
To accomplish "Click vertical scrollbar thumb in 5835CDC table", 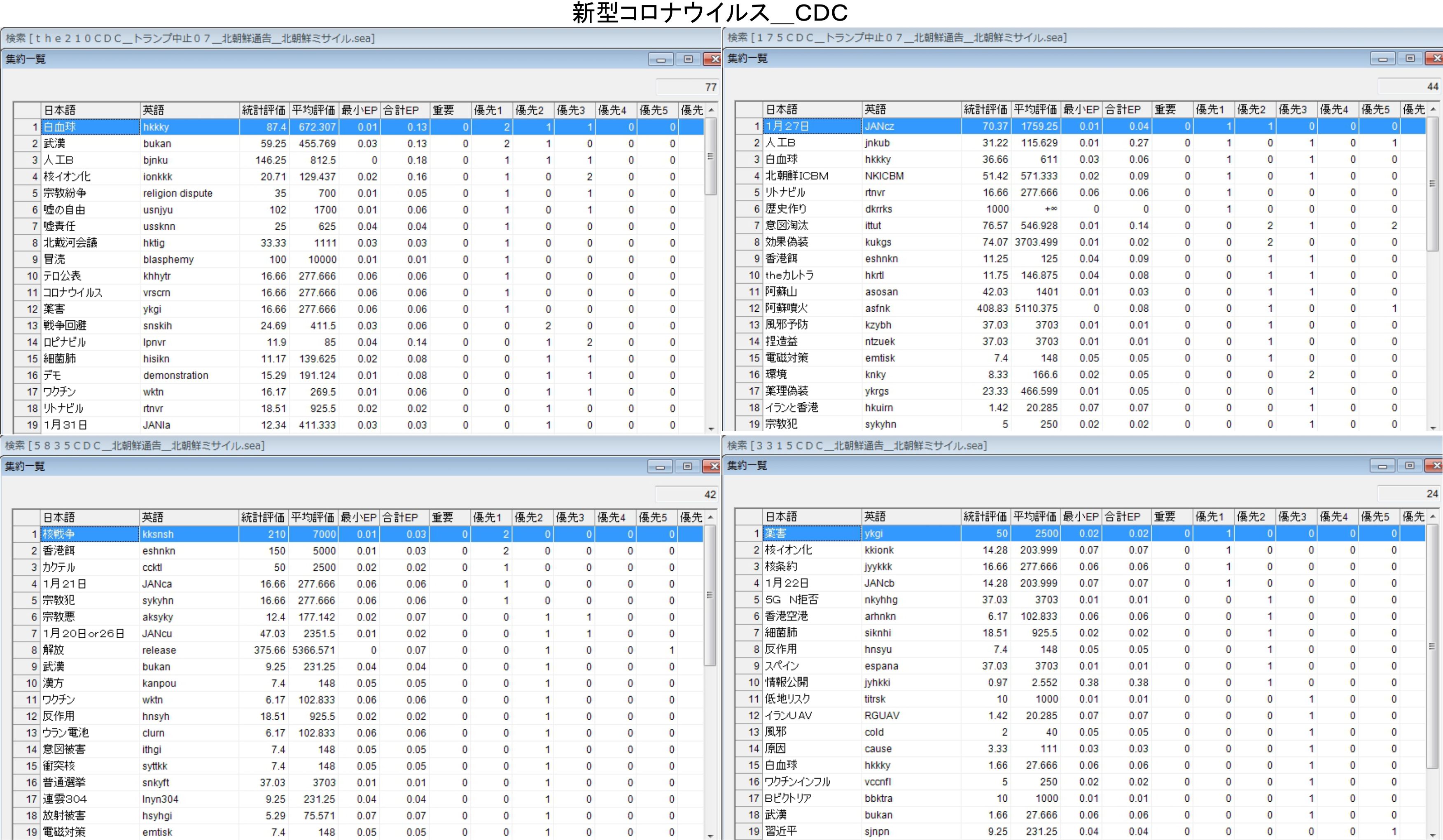I will click(x=710, y=595).
